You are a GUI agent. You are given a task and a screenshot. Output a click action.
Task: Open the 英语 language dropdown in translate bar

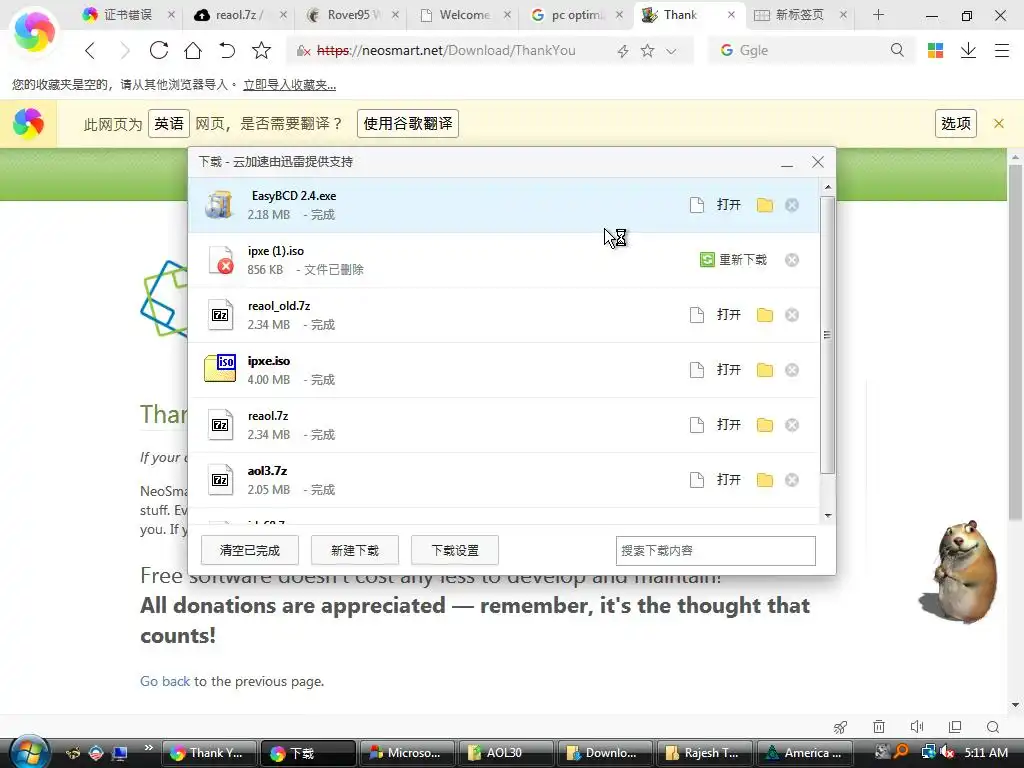169,123
